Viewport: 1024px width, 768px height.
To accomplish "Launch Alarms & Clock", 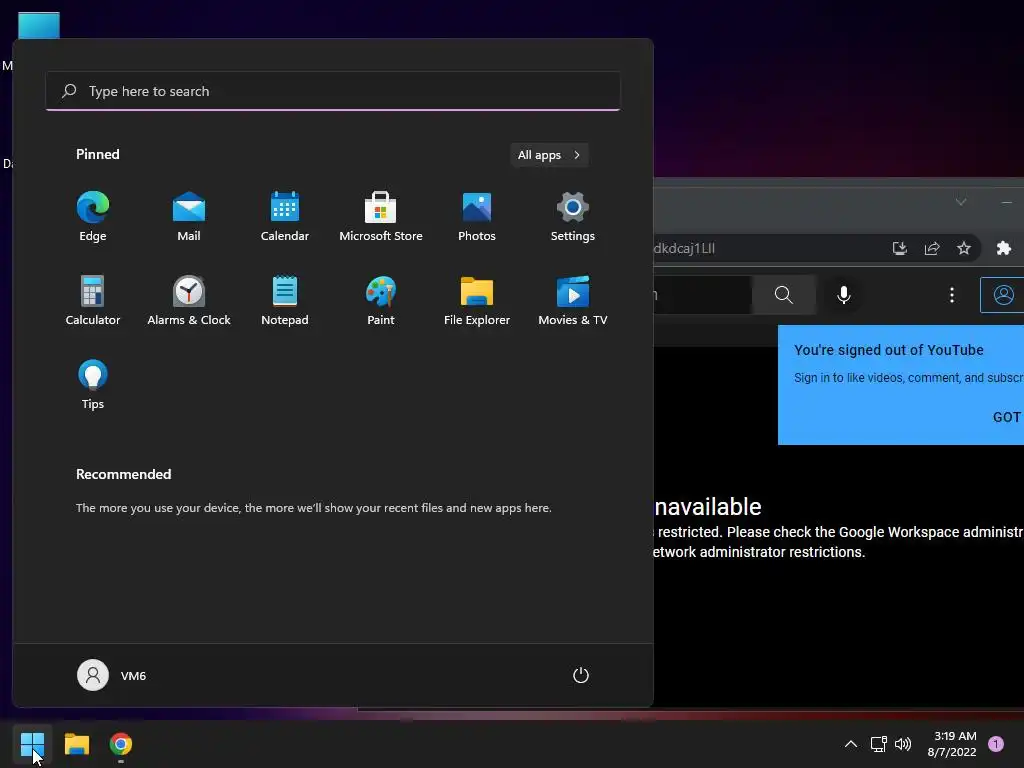I will point(189,300).
